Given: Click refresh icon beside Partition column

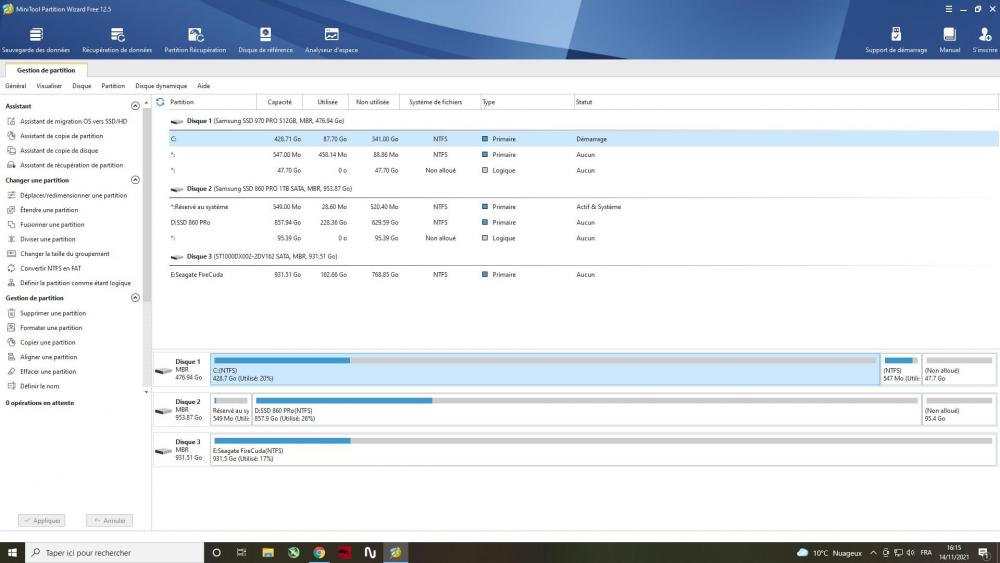Looking at the screenshot, I should coord(160,102).
